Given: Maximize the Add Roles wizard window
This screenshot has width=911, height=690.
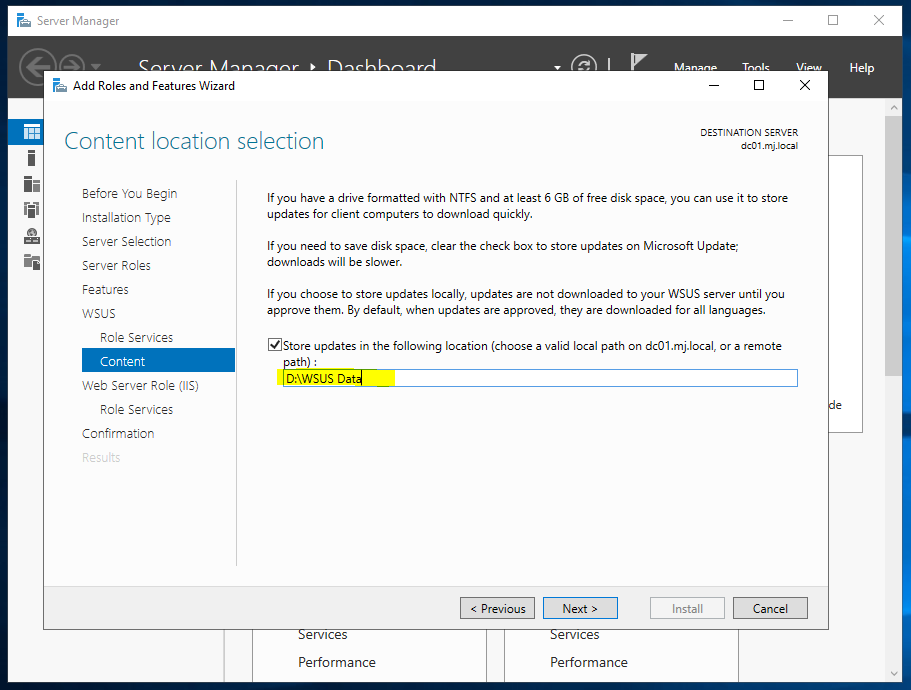Looking at the screenshot, I should point(759,85).
